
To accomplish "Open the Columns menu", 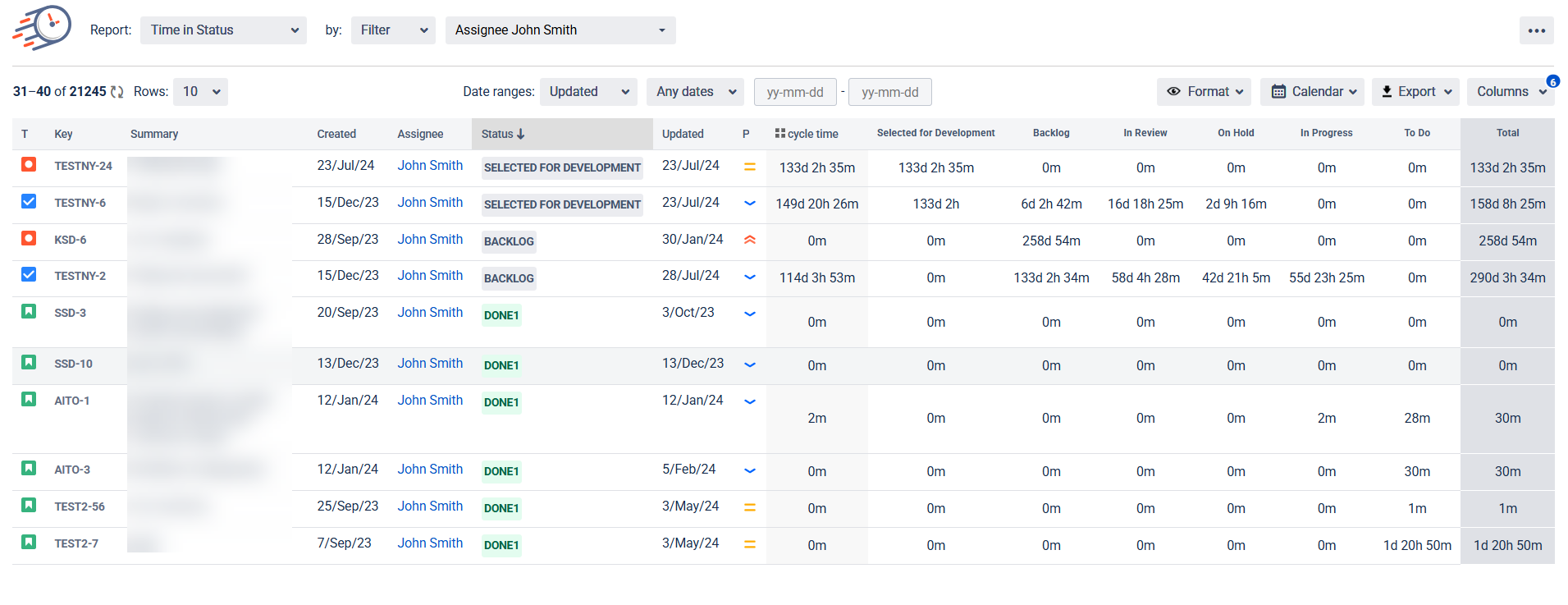I will [x=1510, y=92].
